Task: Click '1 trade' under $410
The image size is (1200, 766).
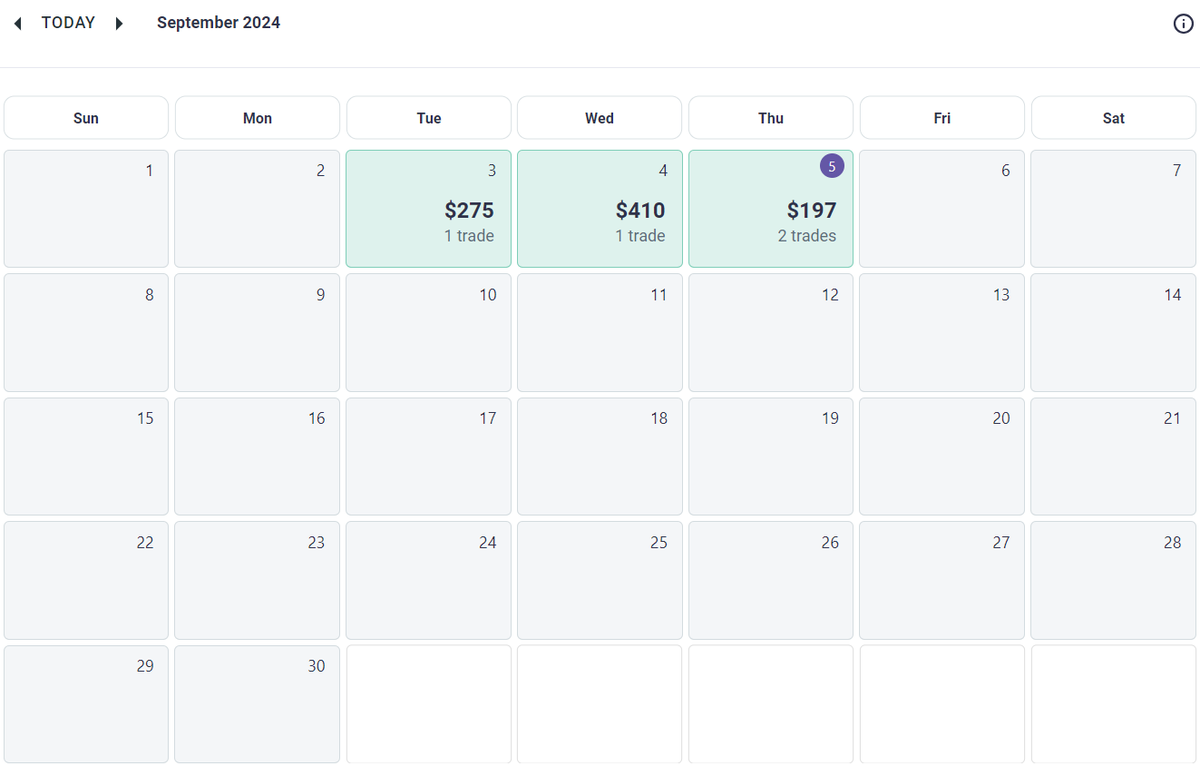Action: pyautogui.click(x=640, y=236)
